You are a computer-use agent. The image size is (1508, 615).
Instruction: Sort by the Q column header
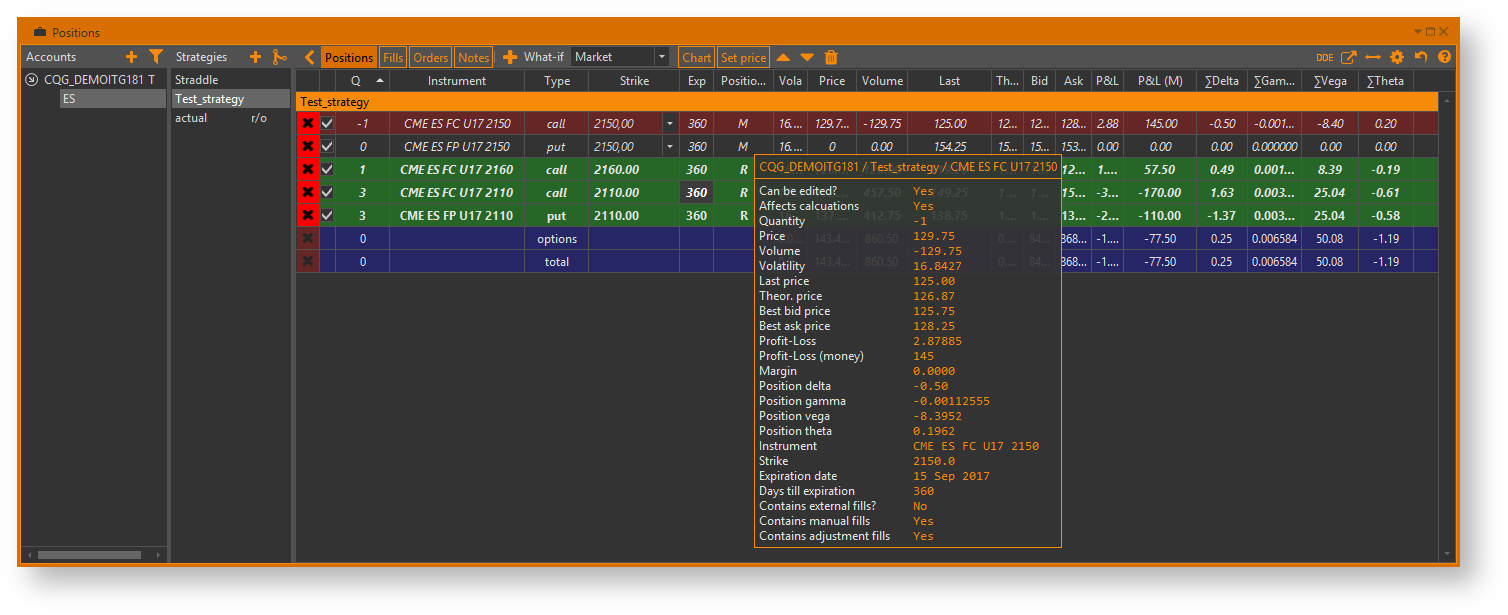point(362,81)
